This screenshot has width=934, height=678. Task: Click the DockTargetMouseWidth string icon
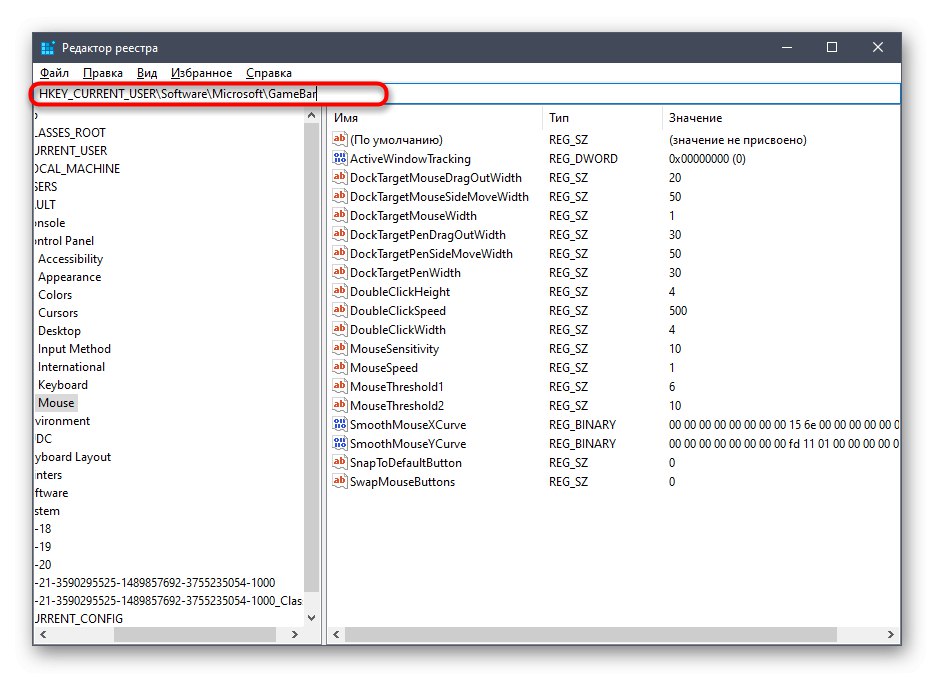pyautogui.click(x=340, y=216)
